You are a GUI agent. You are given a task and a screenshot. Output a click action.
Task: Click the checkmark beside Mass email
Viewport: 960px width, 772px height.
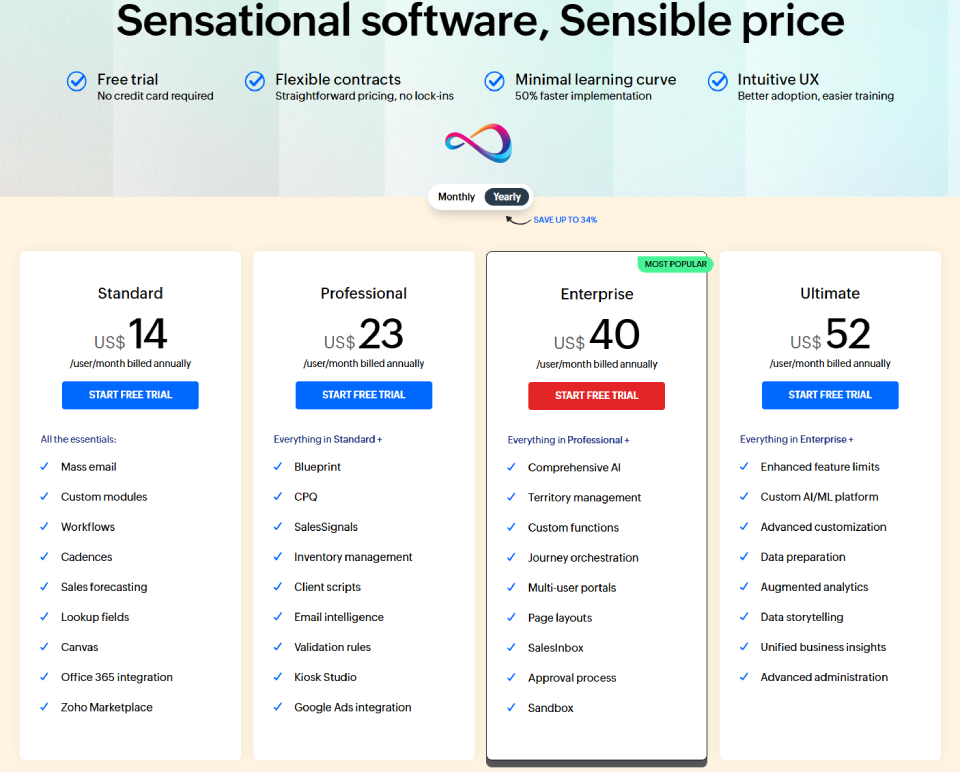(x=44, y=467)
